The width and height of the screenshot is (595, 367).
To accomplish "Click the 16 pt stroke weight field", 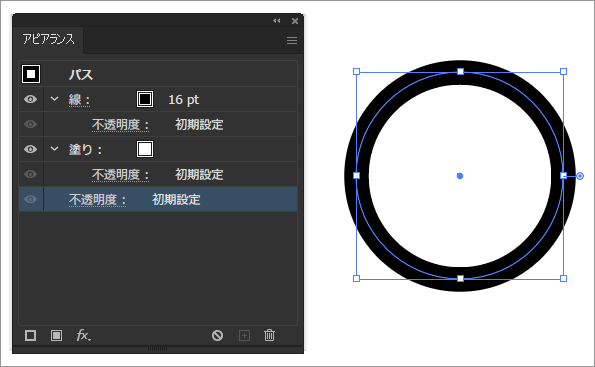I will (184, 100).
